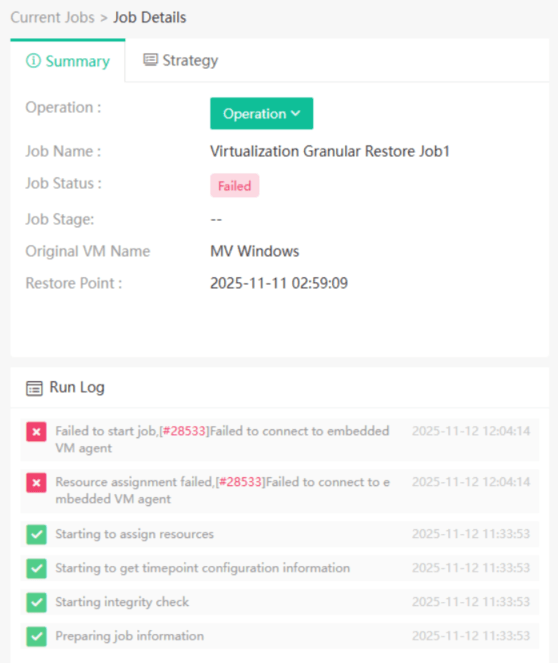Open the green Operation dropdown

click(x=262, y=113)
